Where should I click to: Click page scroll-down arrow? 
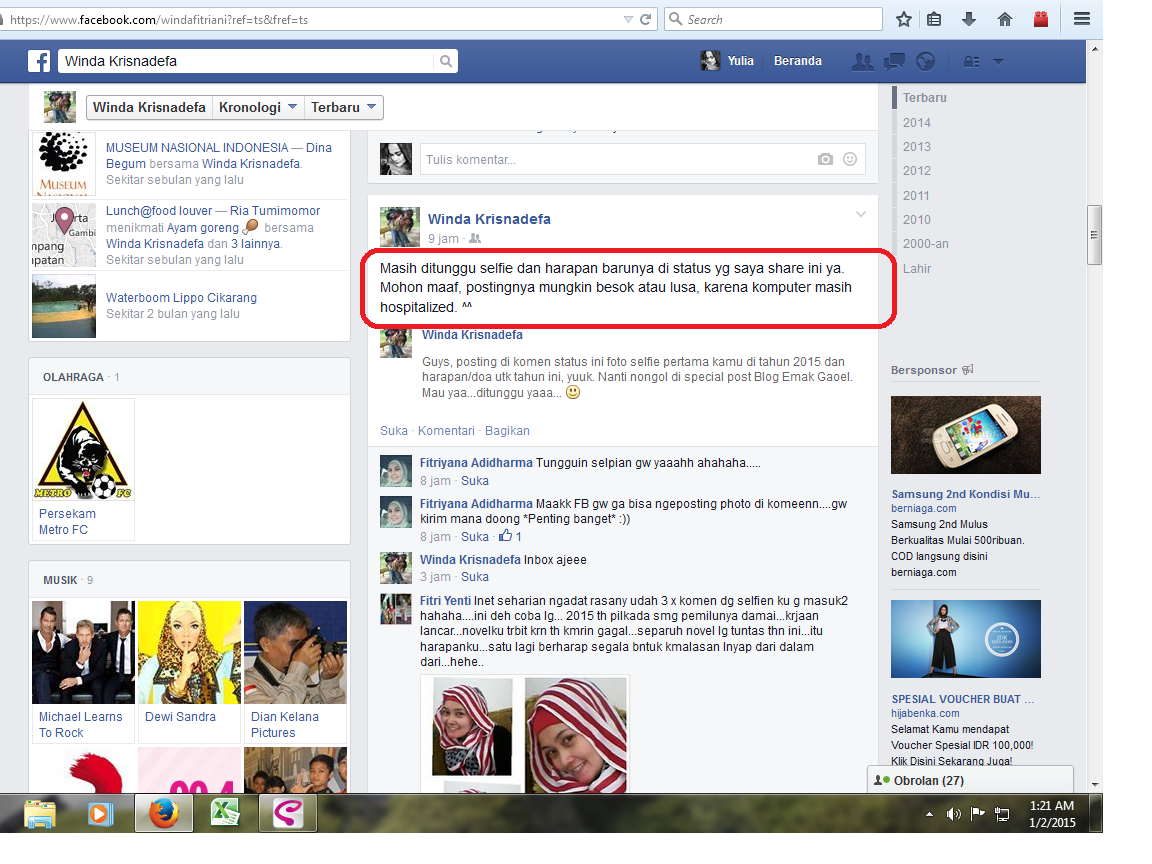coord(1095,784)
